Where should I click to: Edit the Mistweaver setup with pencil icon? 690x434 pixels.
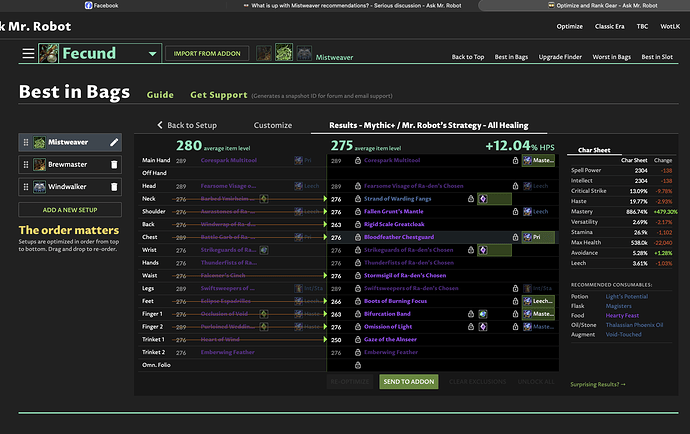click(x=114, y=142)
